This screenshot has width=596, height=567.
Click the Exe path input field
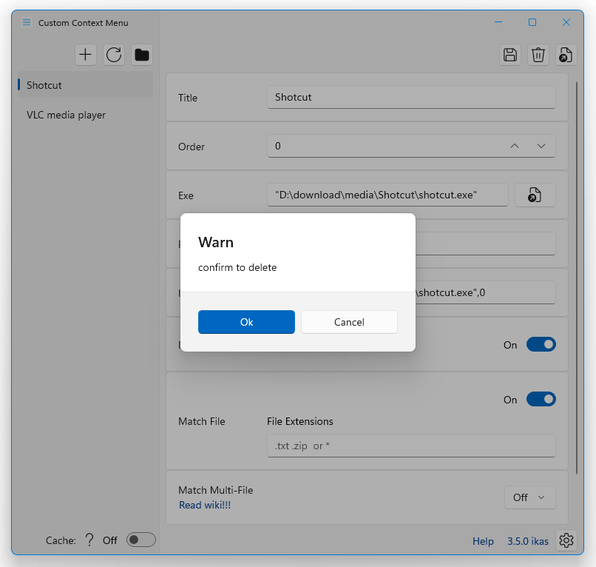click(388, 195)
